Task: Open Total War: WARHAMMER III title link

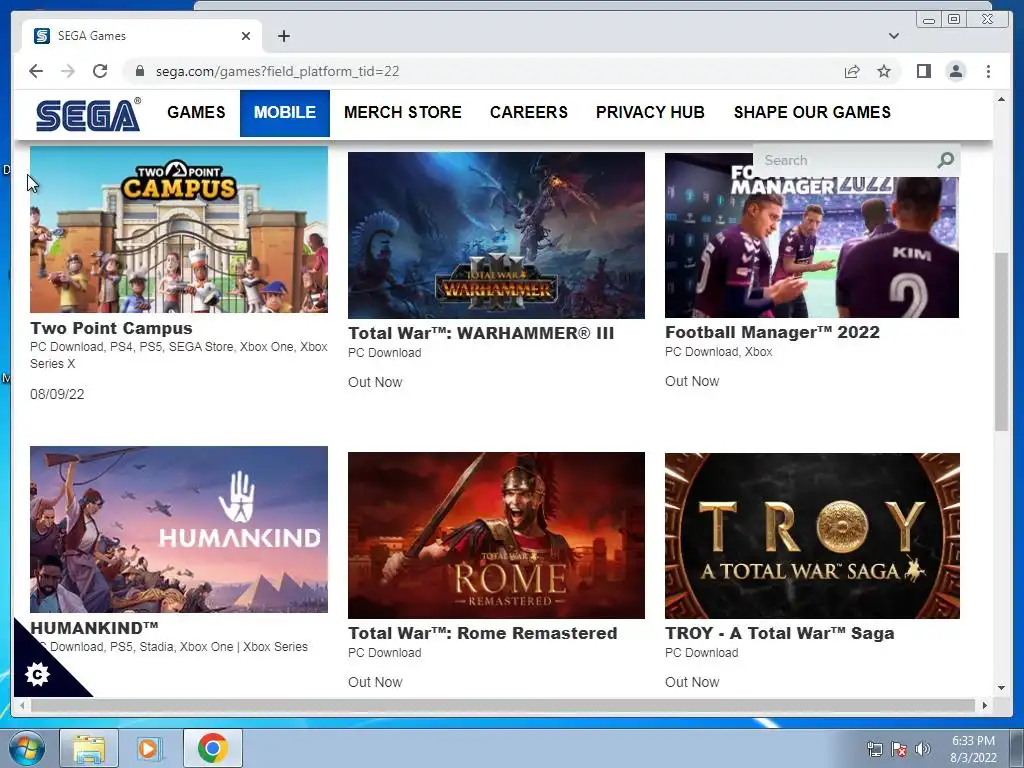Action: tap(481, 333)
